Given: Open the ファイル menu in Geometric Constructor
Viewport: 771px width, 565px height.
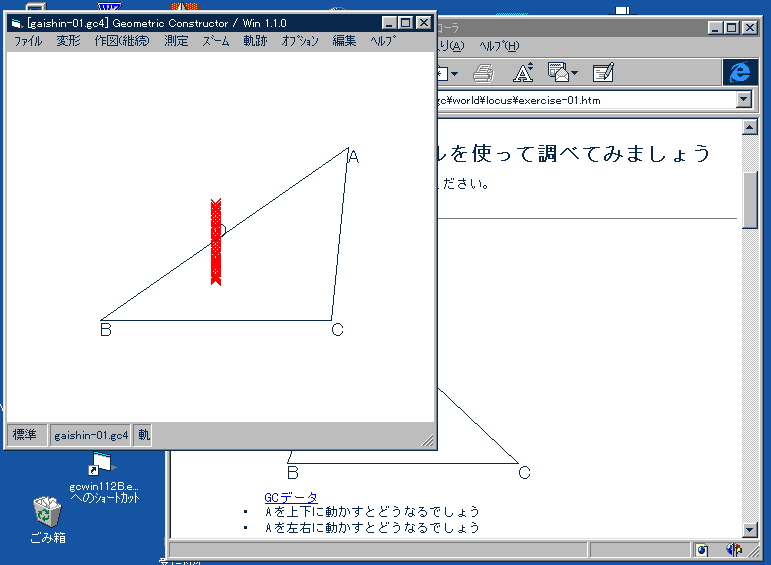Looking at the screenshot, I should (28, 41).
